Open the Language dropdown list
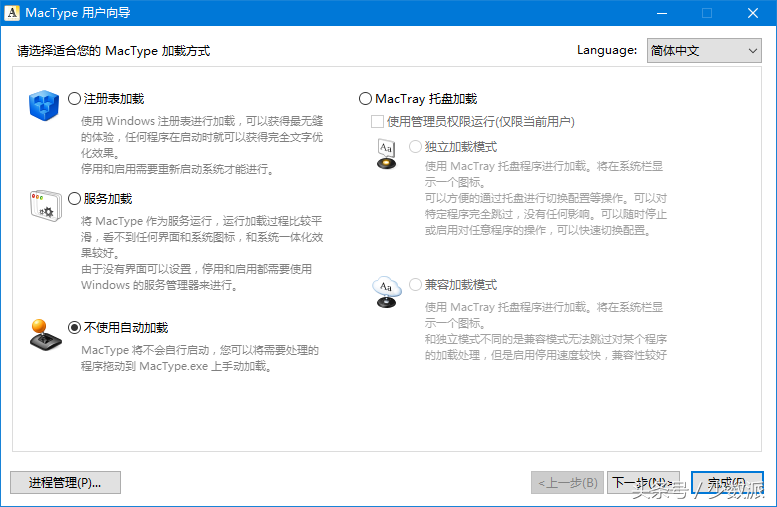The image size is (777, 507). click(x=703, y=50)
